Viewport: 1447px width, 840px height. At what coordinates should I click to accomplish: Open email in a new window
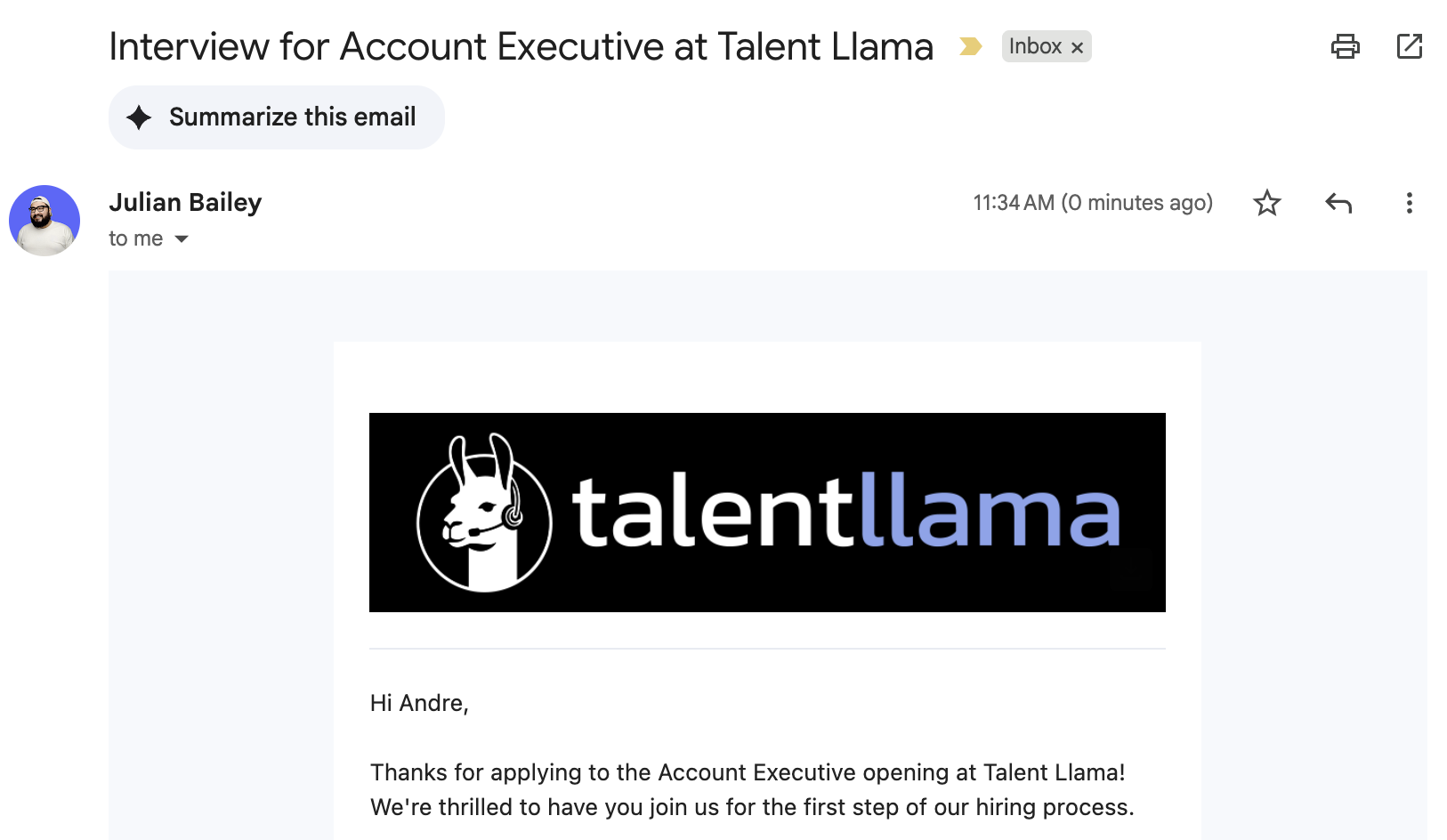[1410, 46]
